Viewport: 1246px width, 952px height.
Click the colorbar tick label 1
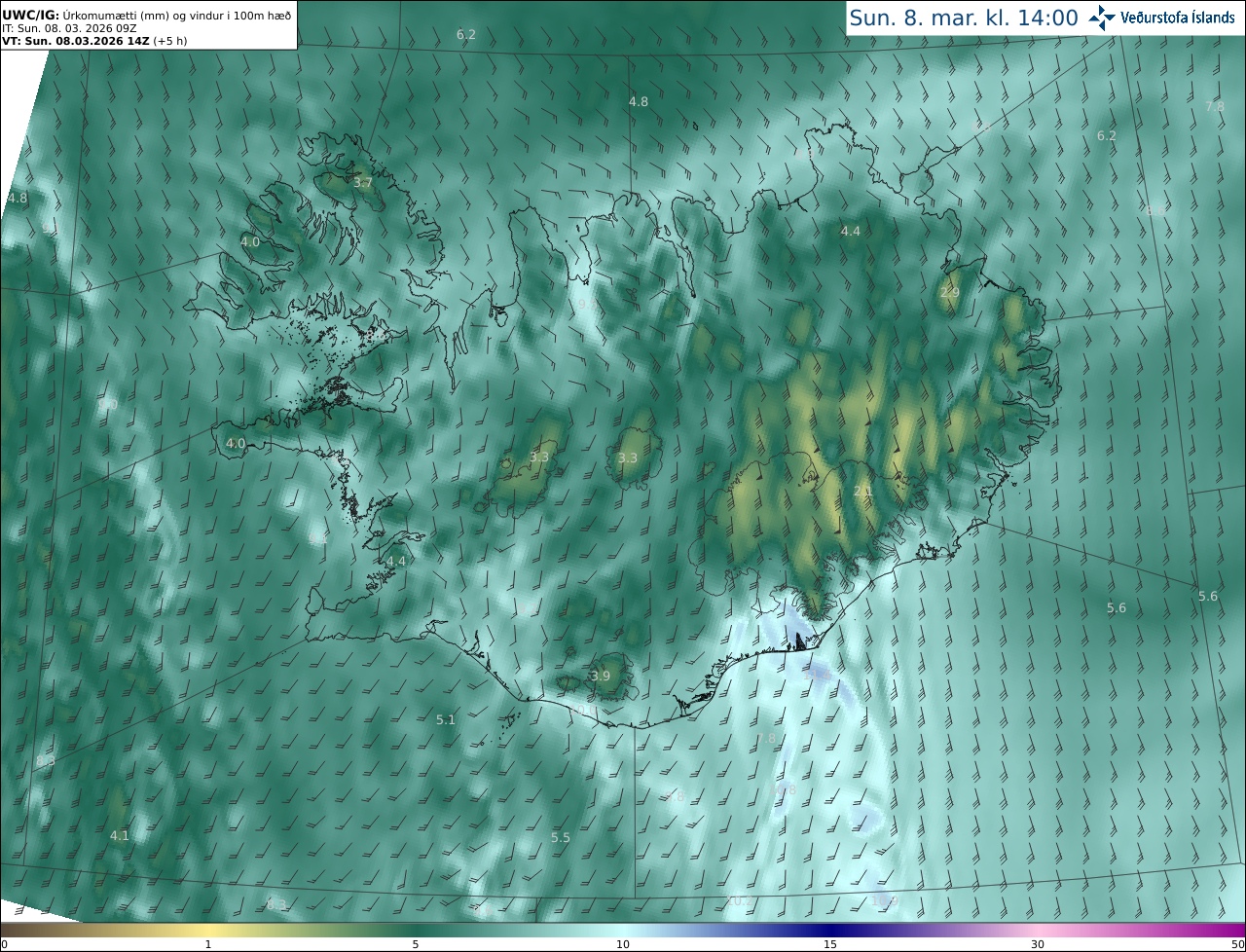coord(208,944)
